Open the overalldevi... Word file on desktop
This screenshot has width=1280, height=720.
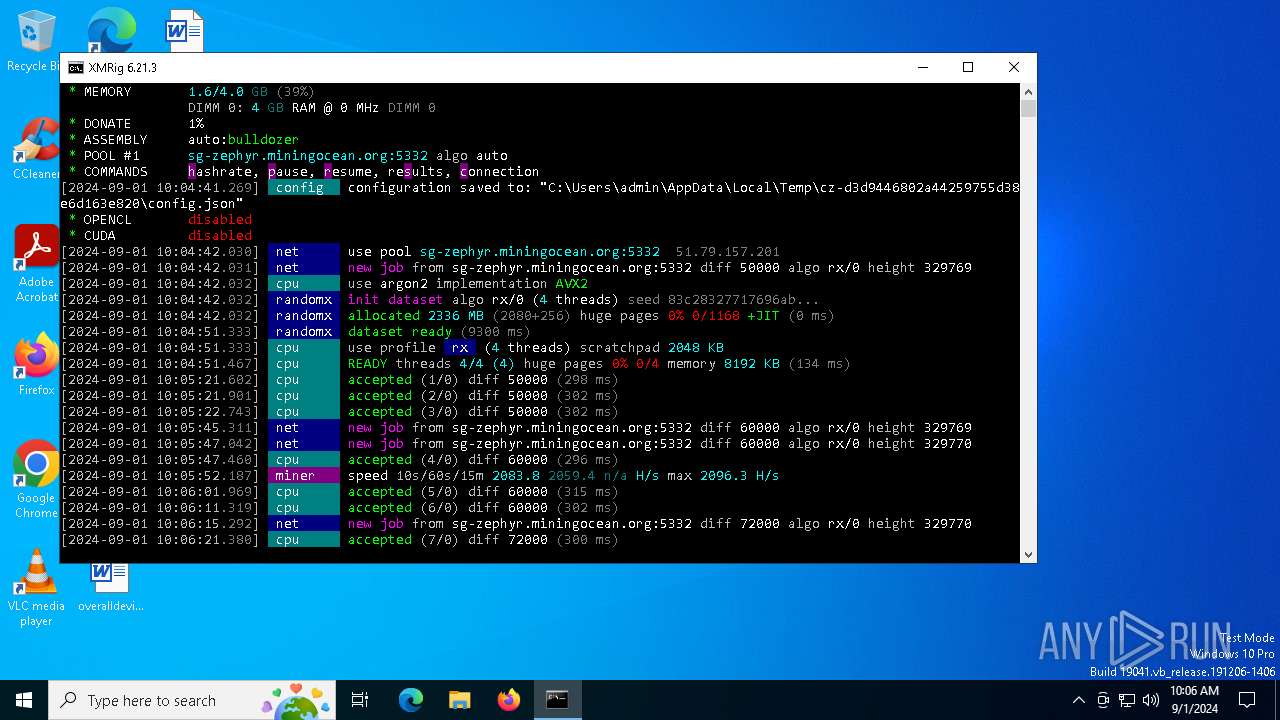(111, 586)
